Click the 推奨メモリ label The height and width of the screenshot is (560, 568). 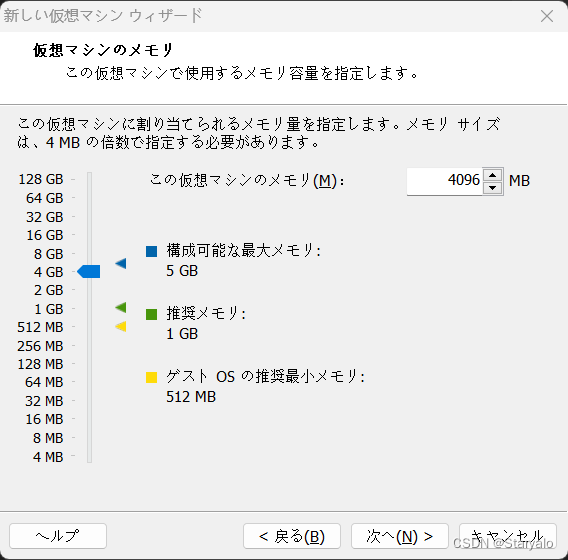[206, 313]
